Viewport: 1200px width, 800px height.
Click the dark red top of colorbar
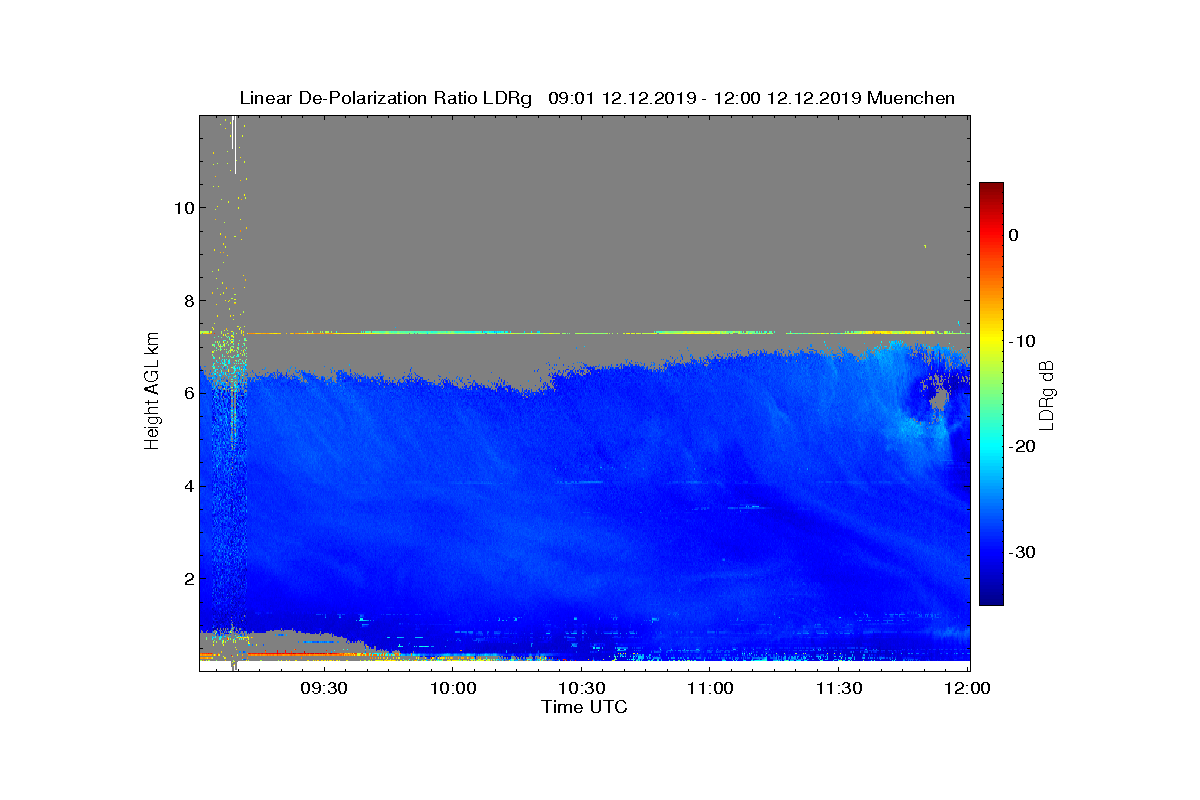click(991, 190)
